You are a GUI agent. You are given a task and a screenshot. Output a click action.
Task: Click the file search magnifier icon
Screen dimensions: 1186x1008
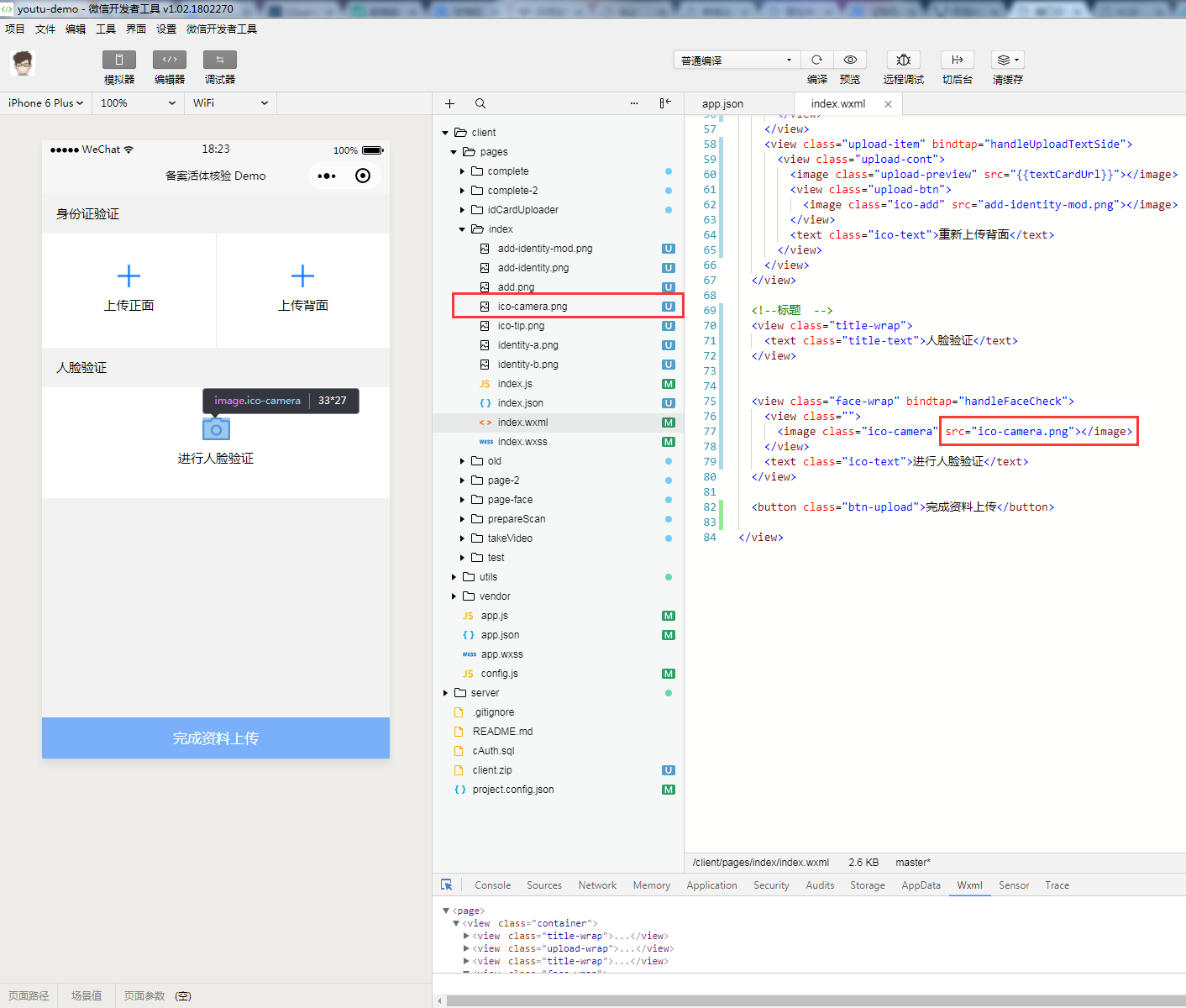pos(480,103)
